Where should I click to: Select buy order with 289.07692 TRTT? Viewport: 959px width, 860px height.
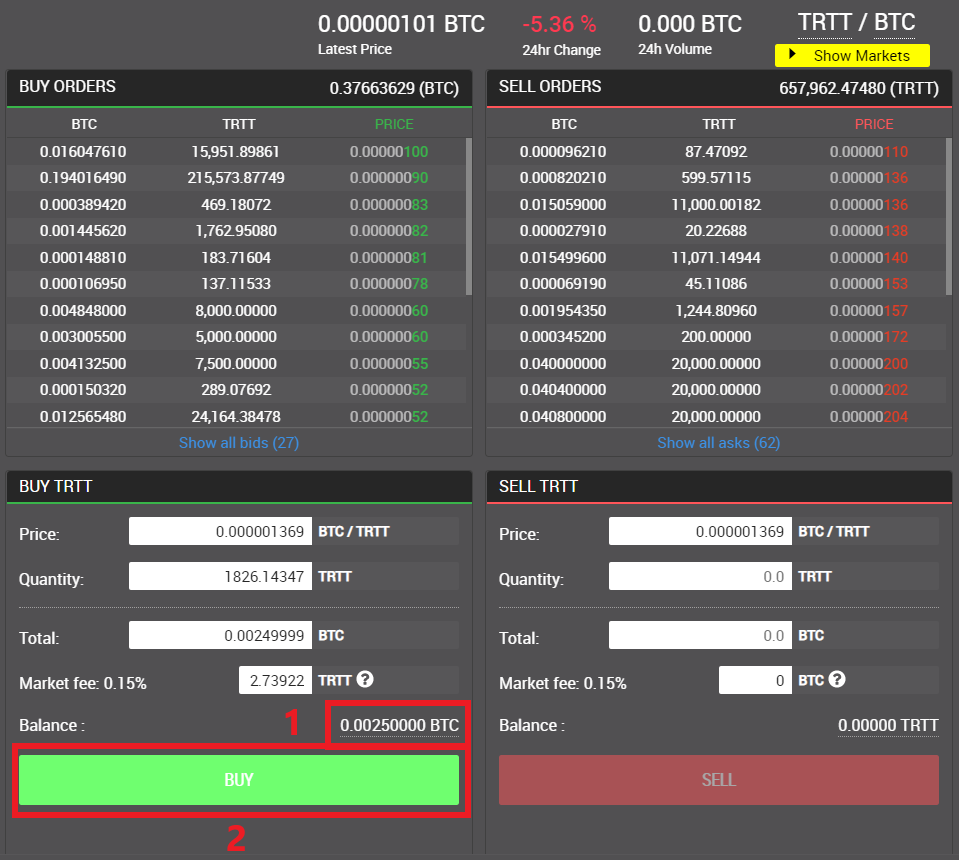click(x=236, y=390)
